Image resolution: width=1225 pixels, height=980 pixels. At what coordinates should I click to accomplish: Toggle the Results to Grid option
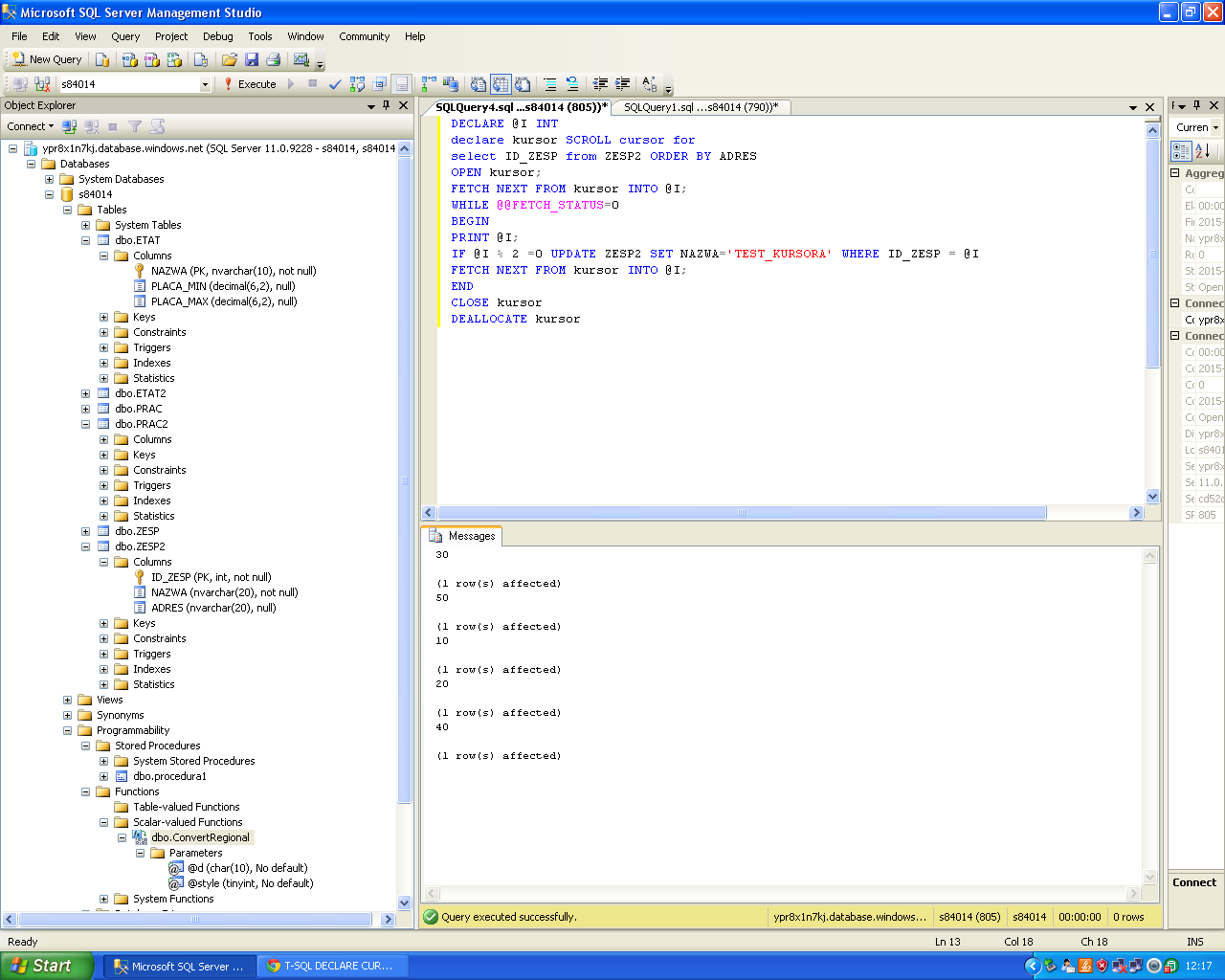coord(501,84)
